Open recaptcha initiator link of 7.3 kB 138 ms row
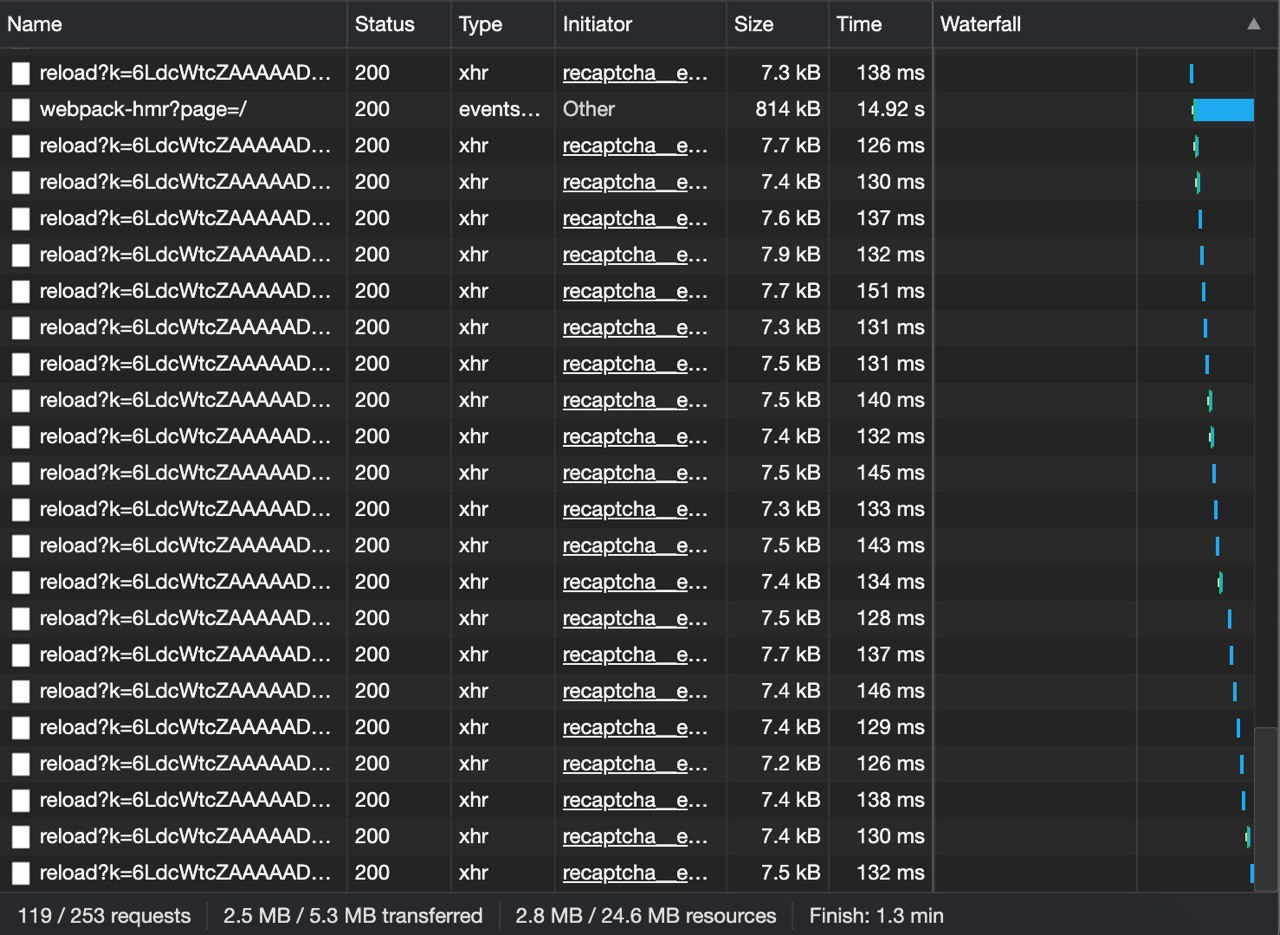Image resolution: width=1280 pixels, height=935 pixels. tap(635, 73)
